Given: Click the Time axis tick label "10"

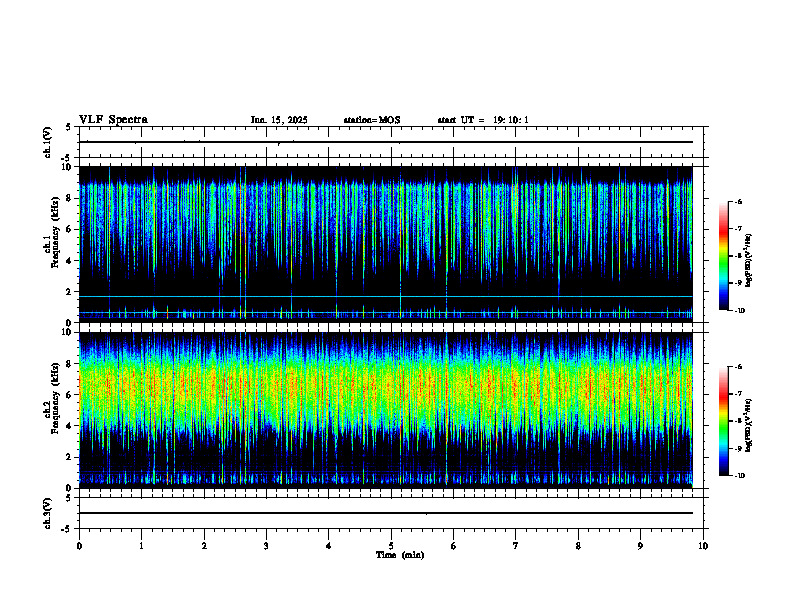Looking at the screenshot, I should (x=703, y=546).
